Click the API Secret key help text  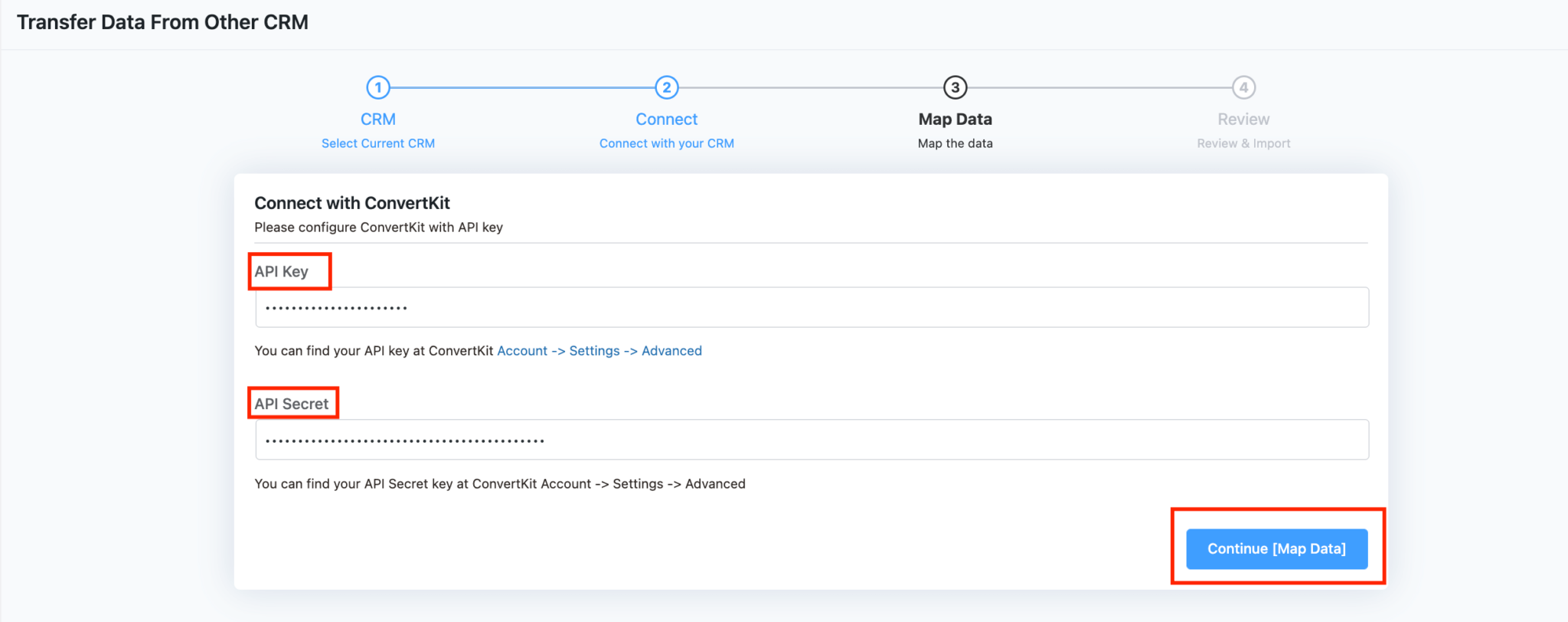[500, 484]
